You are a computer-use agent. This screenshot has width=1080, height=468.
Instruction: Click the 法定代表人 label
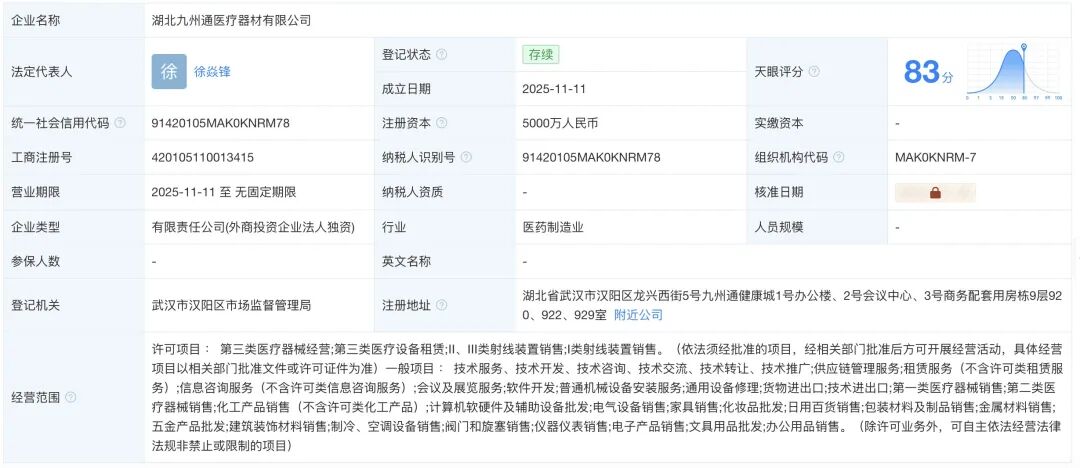pos(42,72)
